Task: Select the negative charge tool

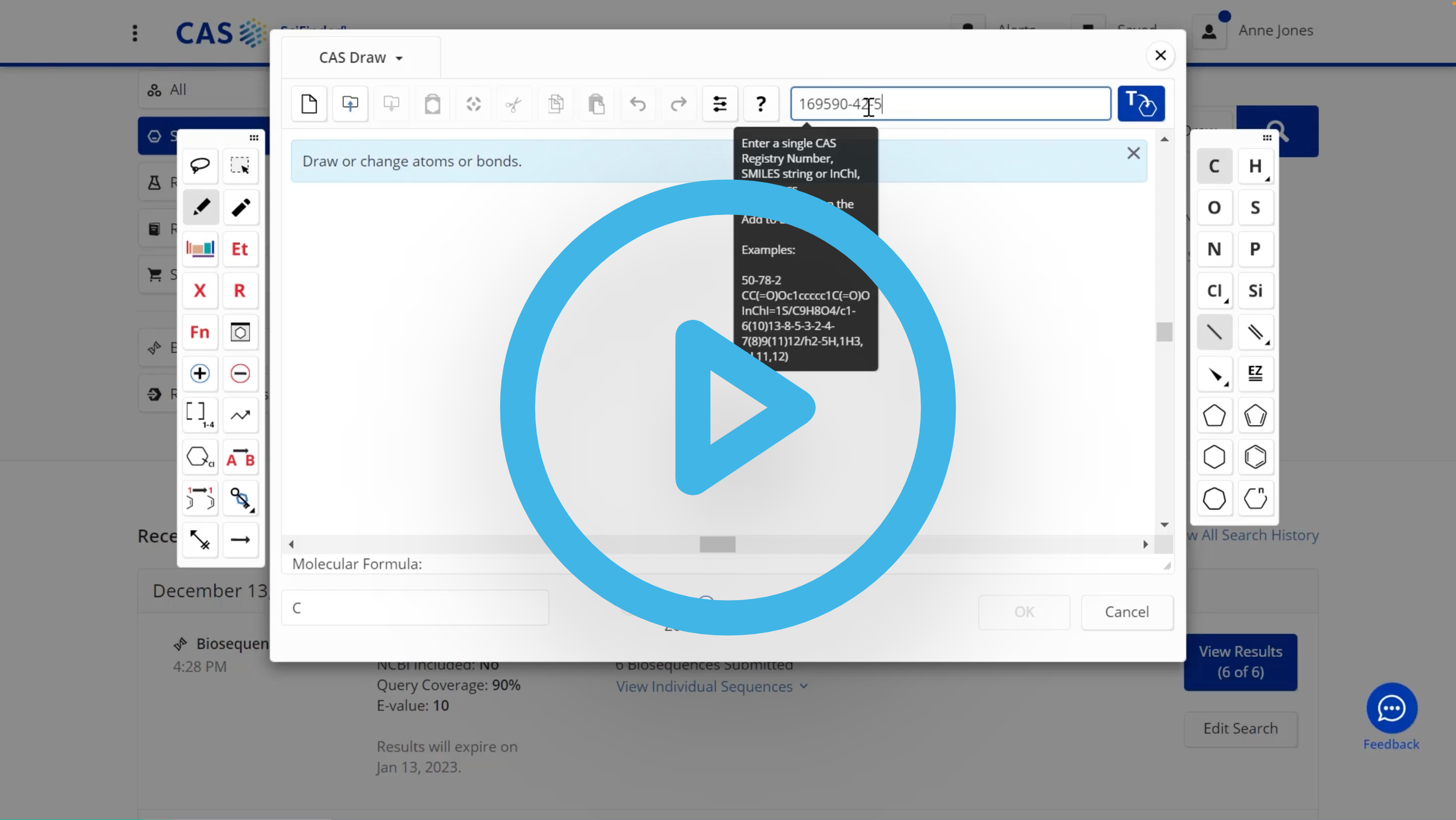Action: point(240,374)
